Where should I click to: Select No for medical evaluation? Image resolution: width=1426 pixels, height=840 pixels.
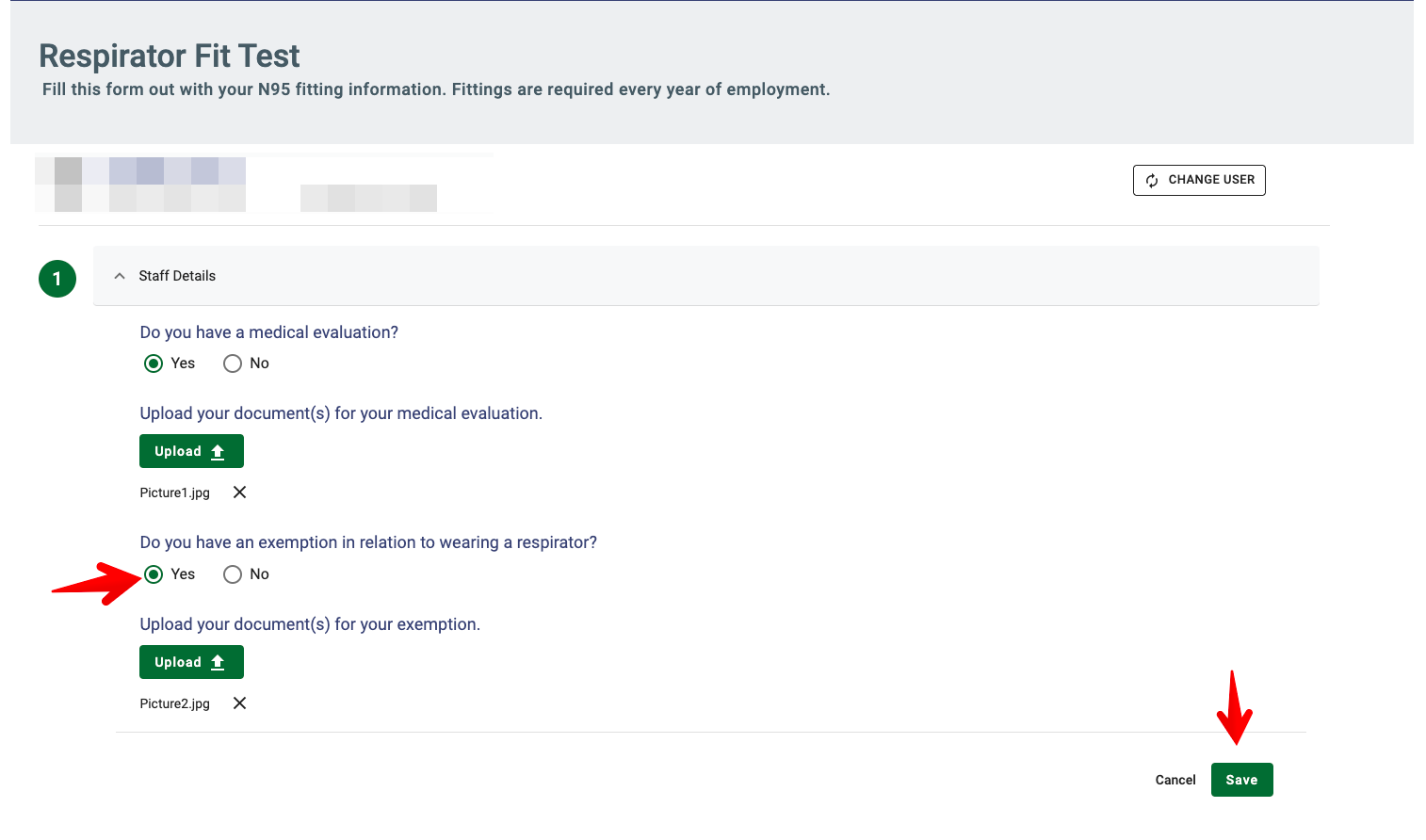pos(233,363)
